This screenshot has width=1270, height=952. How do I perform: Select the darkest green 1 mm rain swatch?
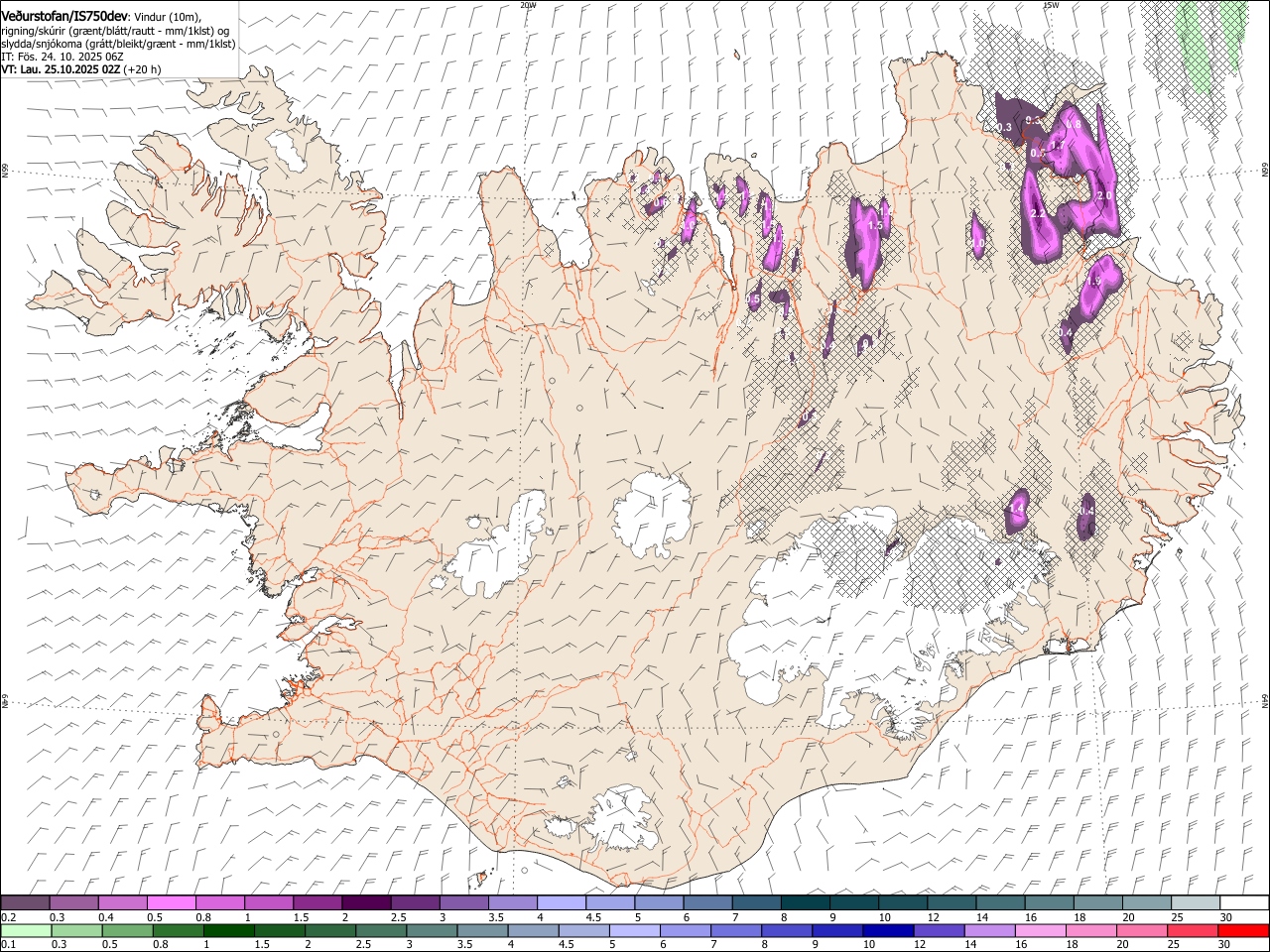pyautogui.click(x=228, y=931)
